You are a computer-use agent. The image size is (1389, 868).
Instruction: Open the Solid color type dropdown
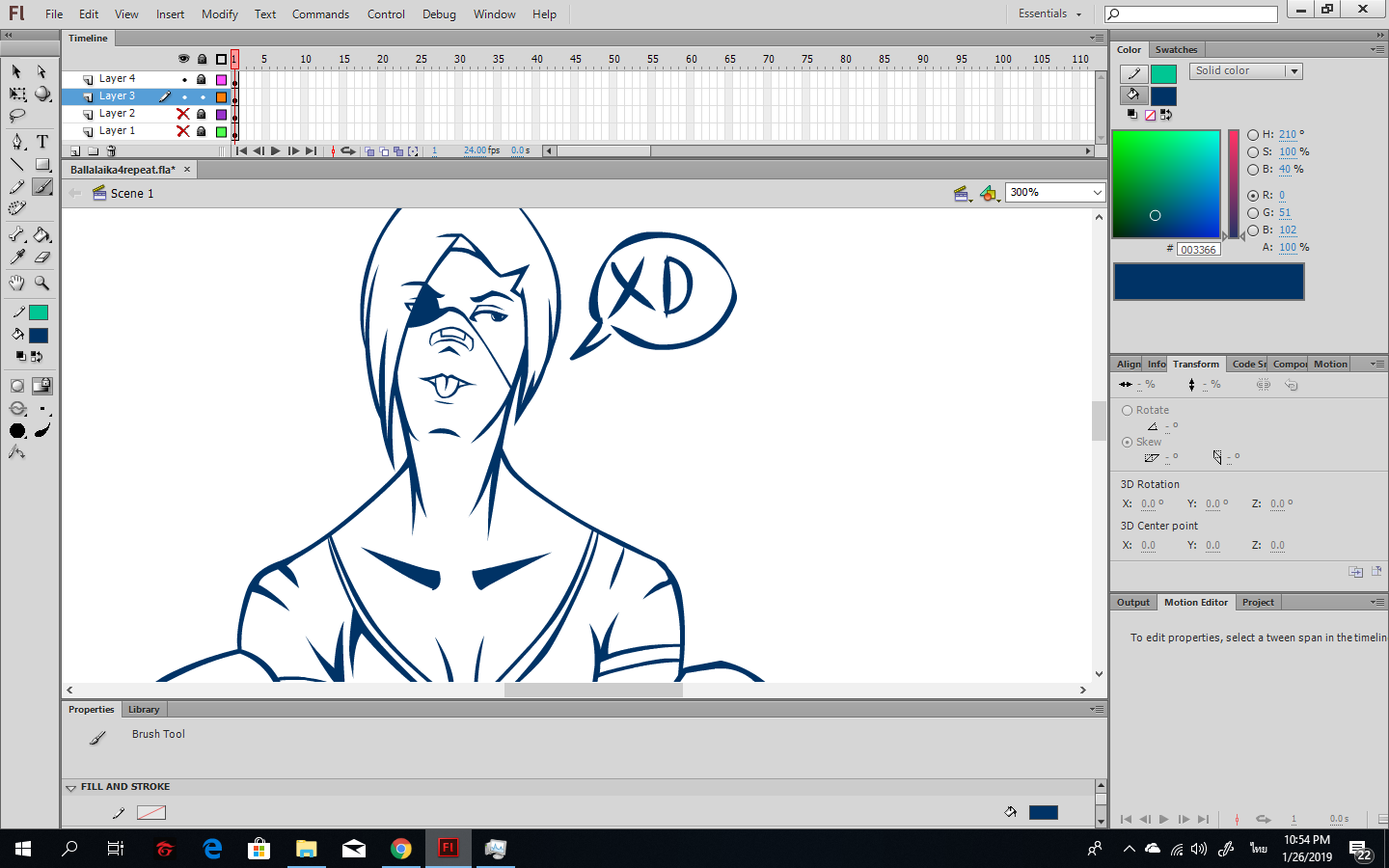point(1246,71)
